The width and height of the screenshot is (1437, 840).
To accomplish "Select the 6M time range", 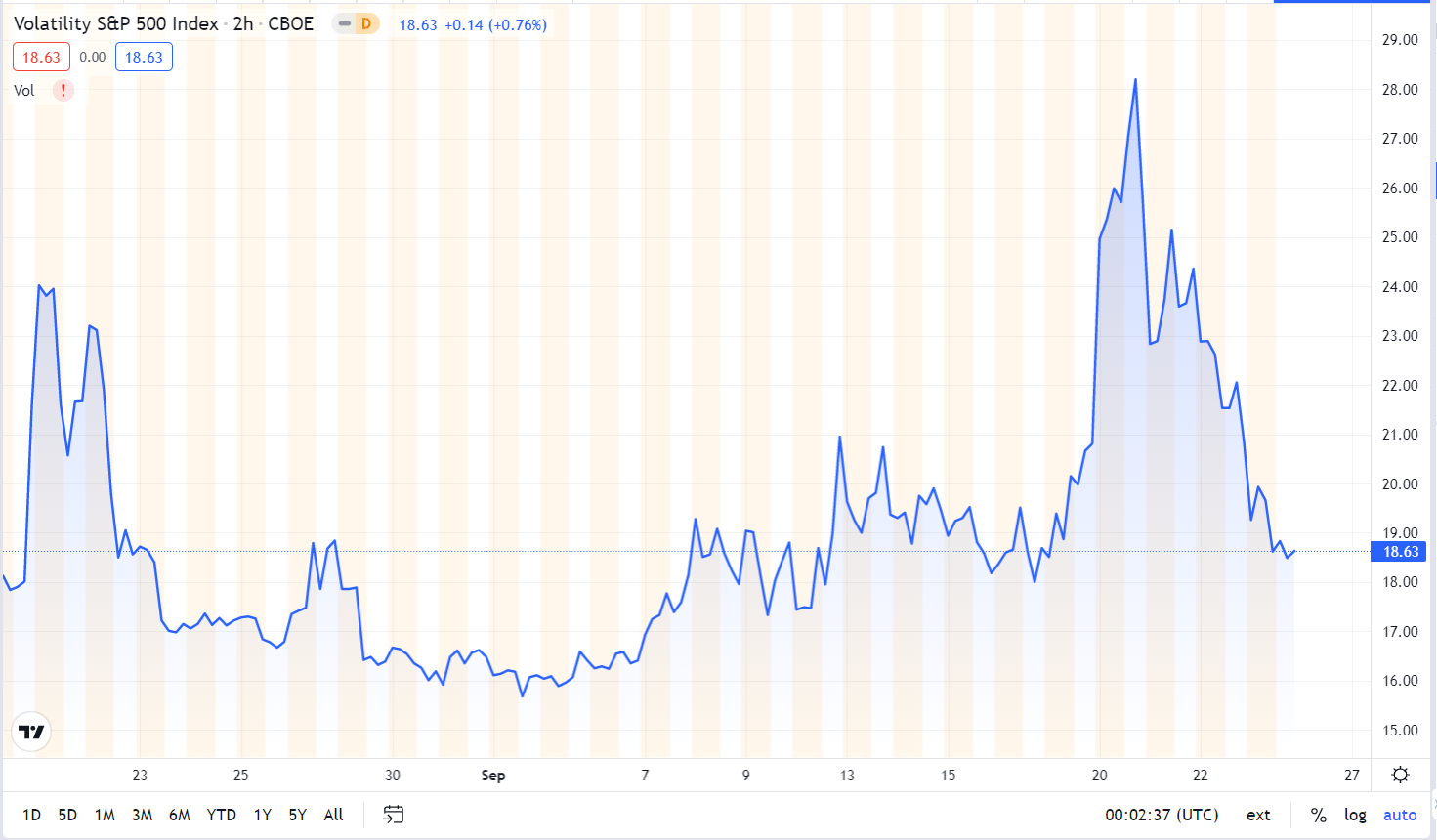I will click(180, 815).
